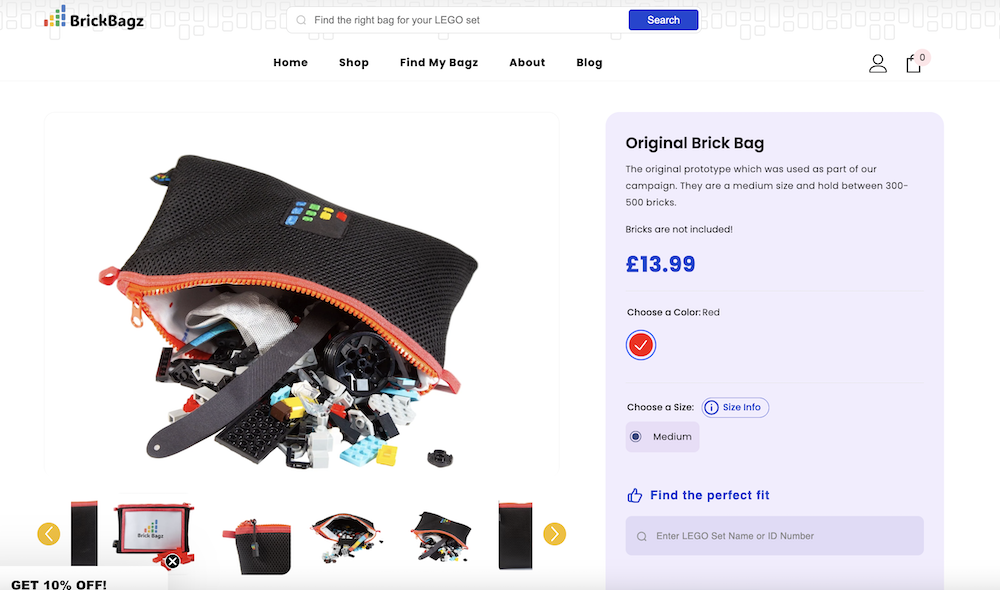Click the thumbs-up icon beside Find the perfect fit

pos(635,494)
